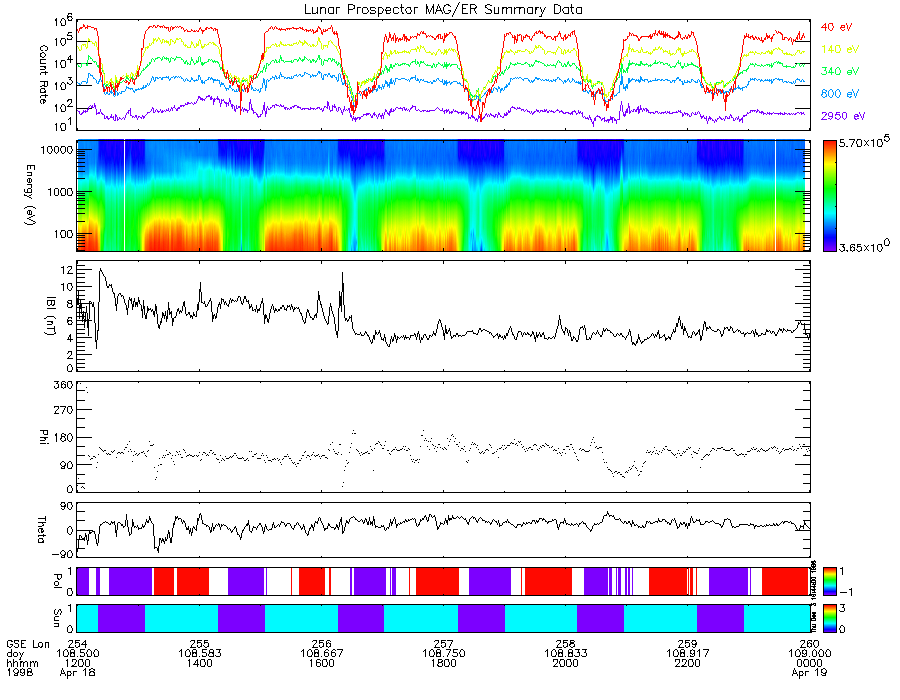
Task: Click the 2200 time axis tick label
Action: pyautogui.click(x=687, y=663)
